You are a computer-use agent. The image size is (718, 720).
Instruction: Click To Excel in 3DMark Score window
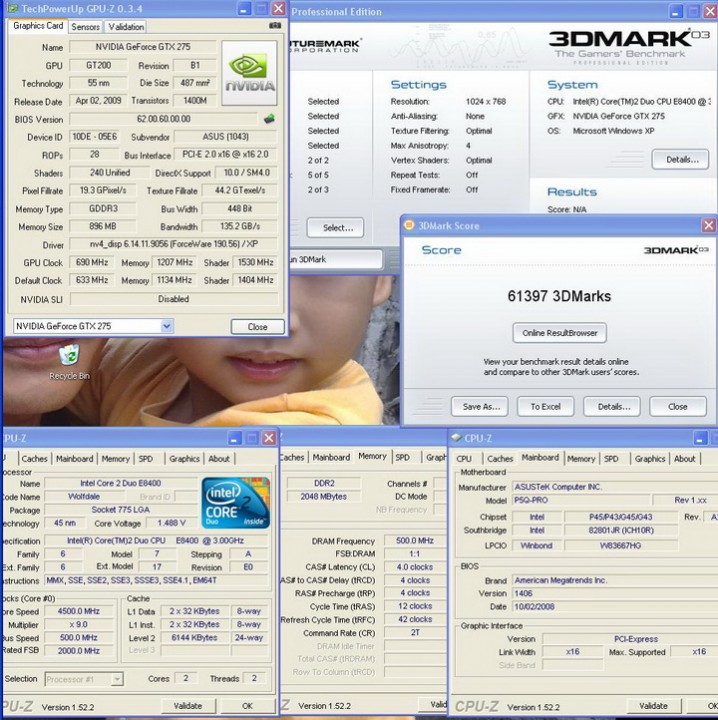pyautogui.click(x=545, y=406)
